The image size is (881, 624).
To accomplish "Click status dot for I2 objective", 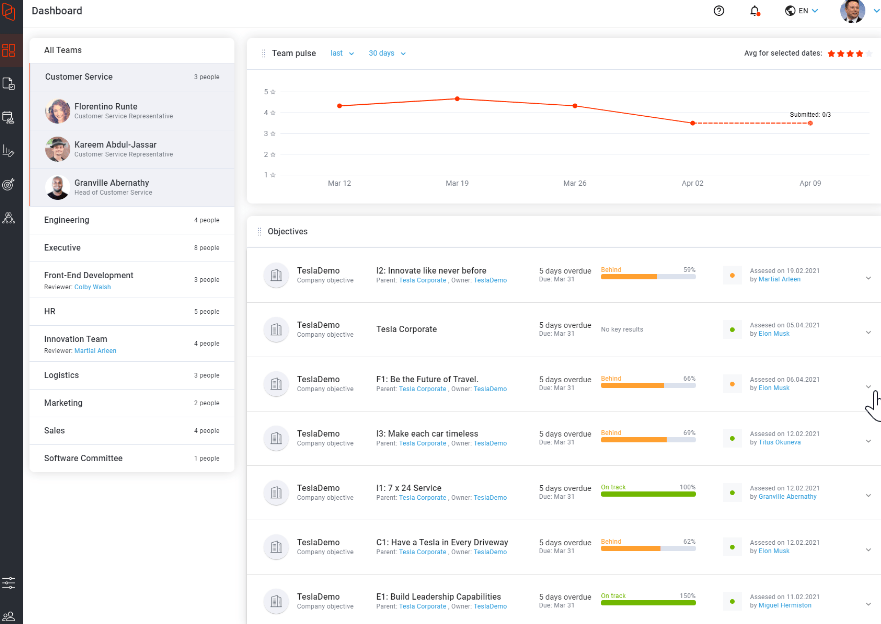I will 732,275.
